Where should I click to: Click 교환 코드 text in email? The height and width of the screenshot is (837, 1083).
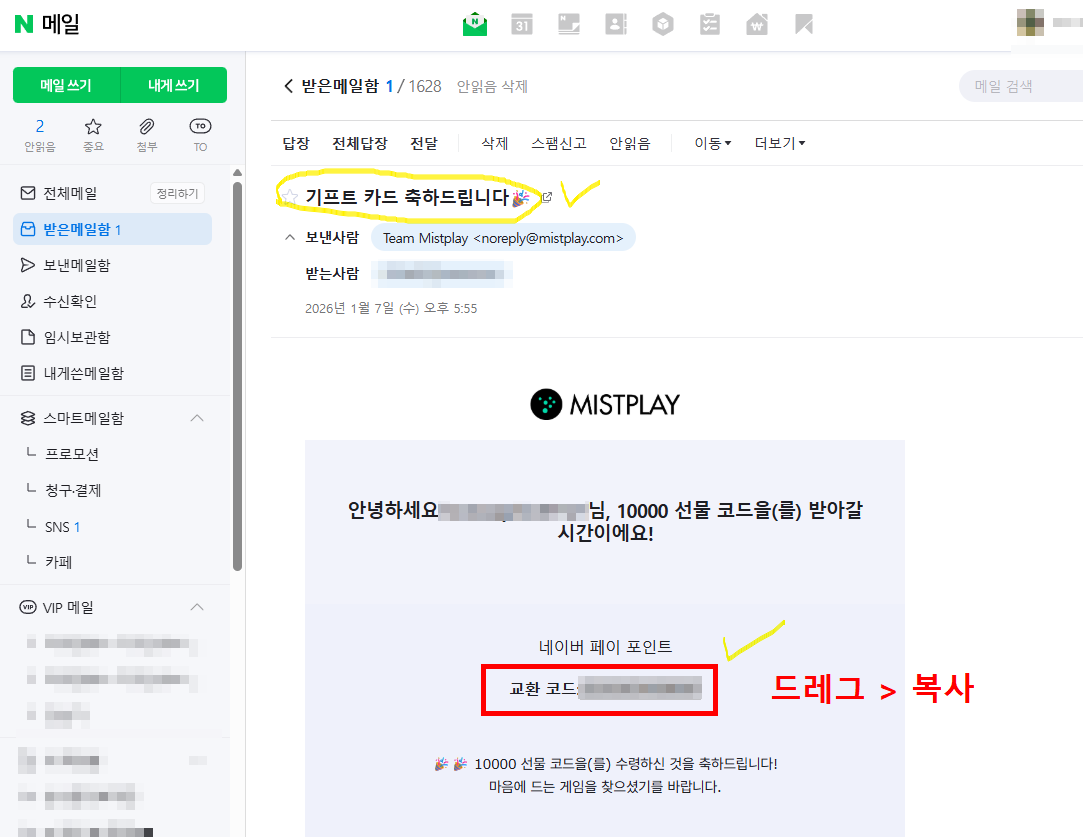click(x=543, y=689)
